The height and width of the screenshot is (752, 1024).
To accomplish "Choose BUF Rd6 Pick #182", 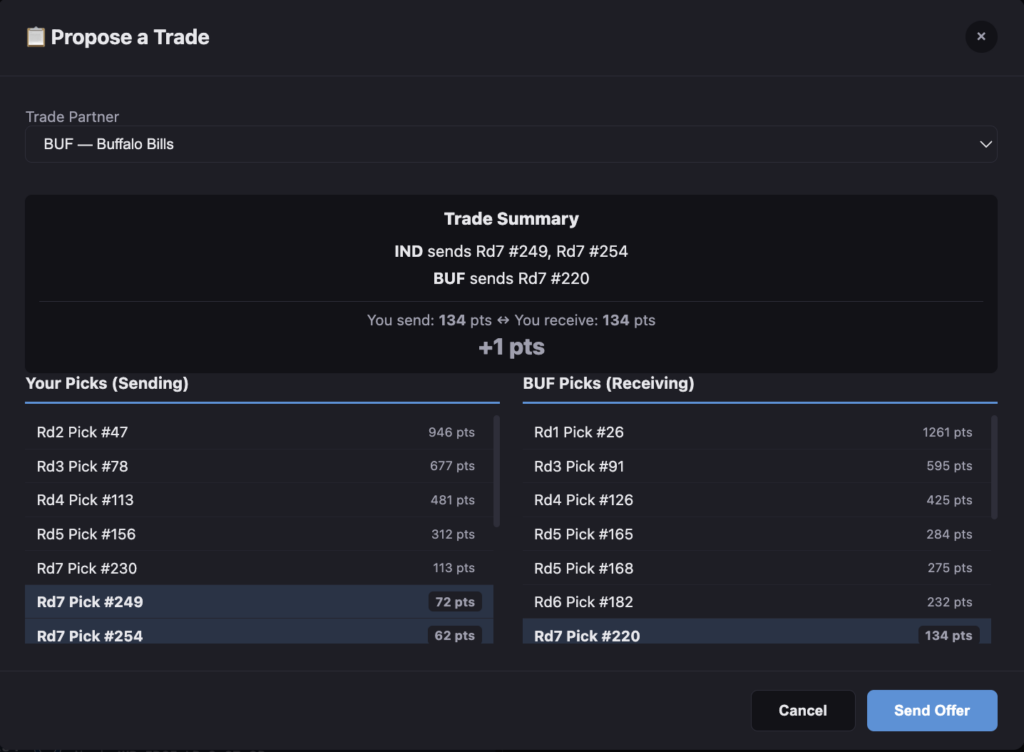I will click(753, 602).
